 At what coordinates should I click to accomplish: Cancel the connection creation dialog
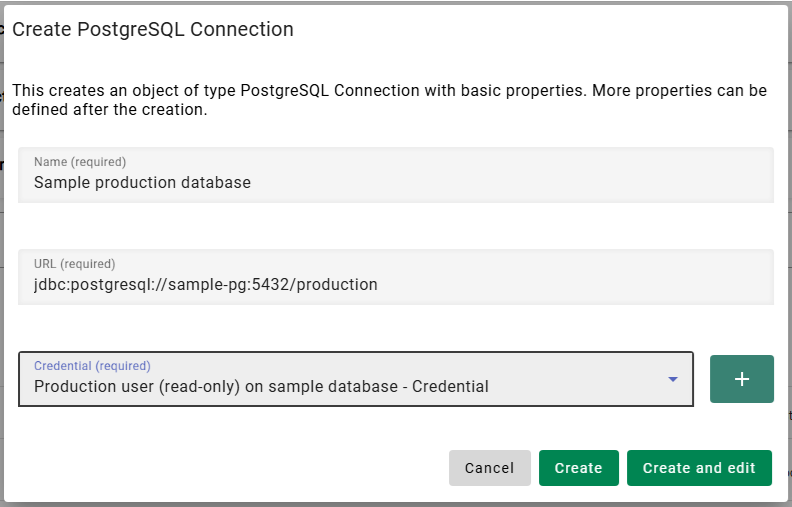(x=489, y=468)
